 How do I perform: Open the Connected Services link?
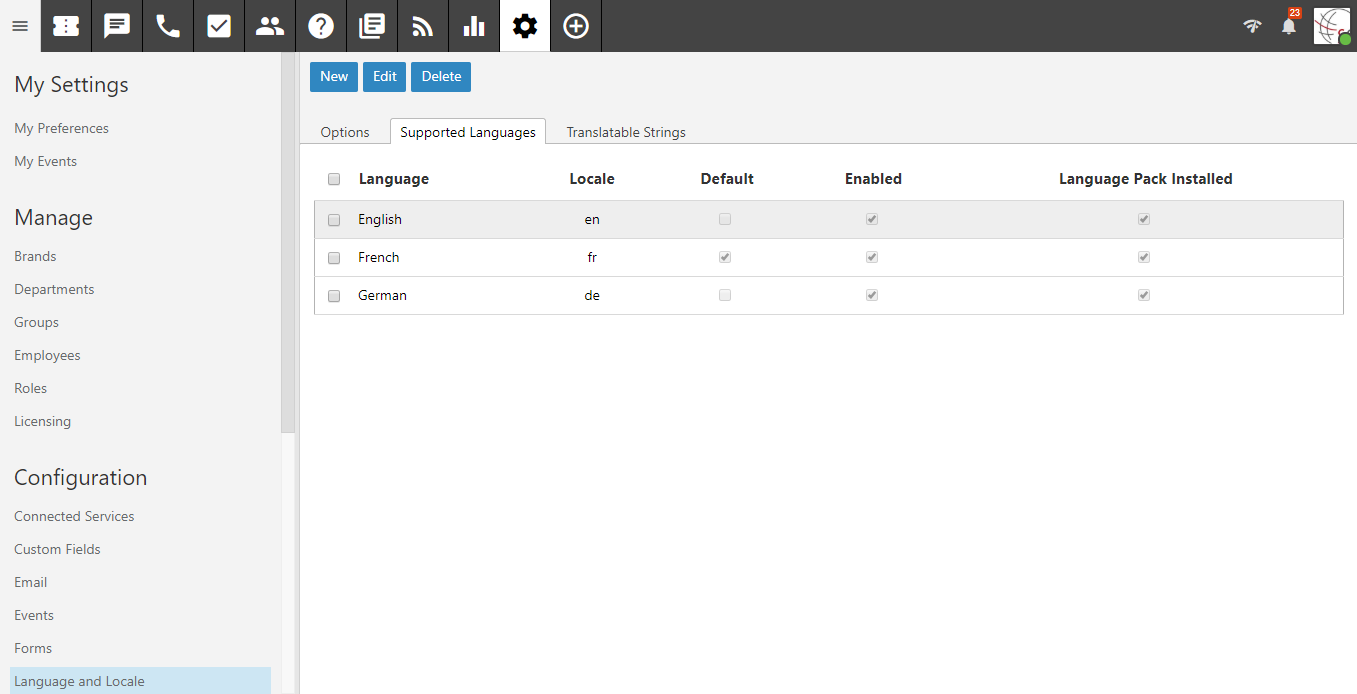coord(74,516)
